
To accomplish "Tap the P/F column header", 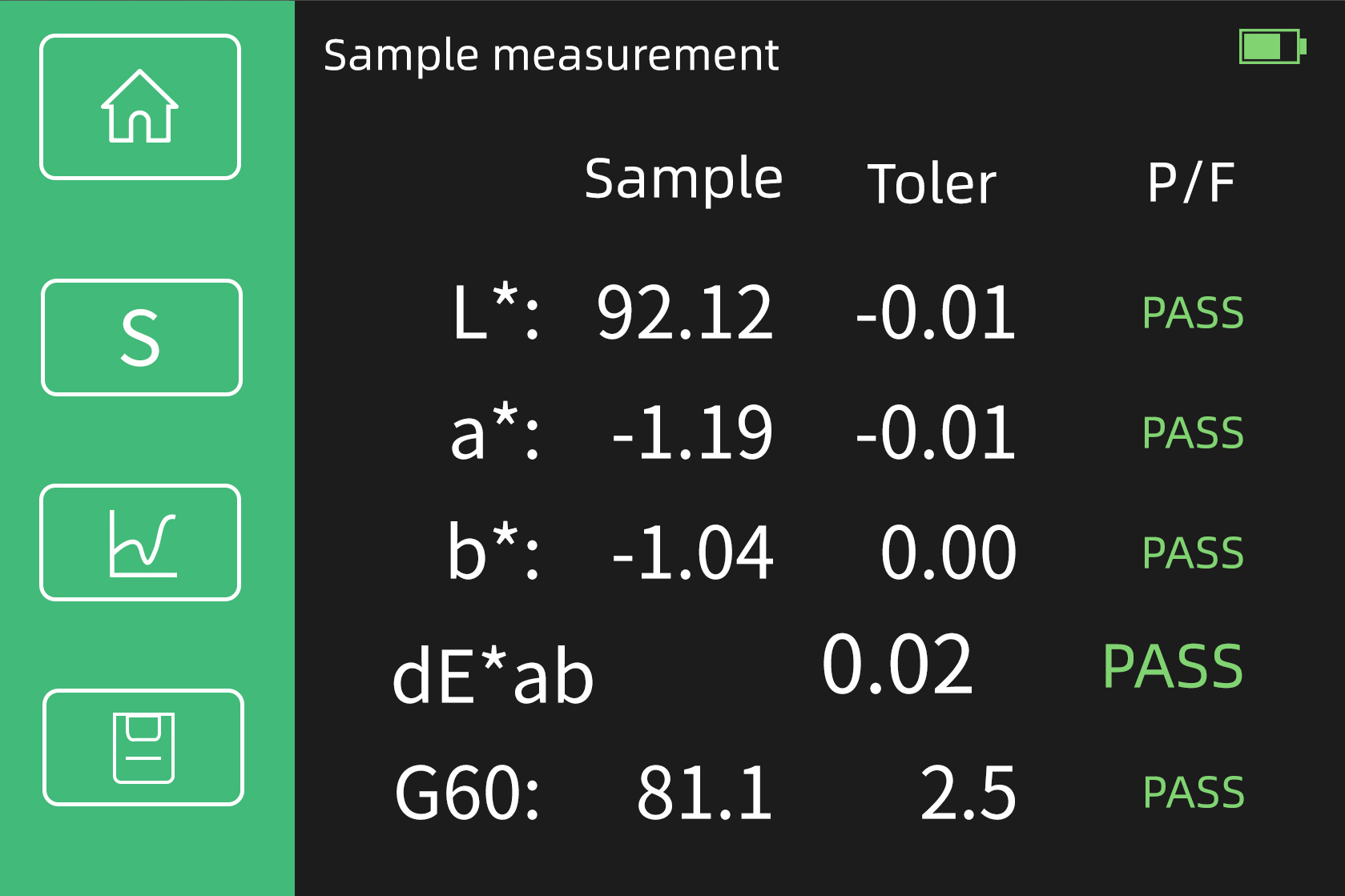I will pos(1190,183).
